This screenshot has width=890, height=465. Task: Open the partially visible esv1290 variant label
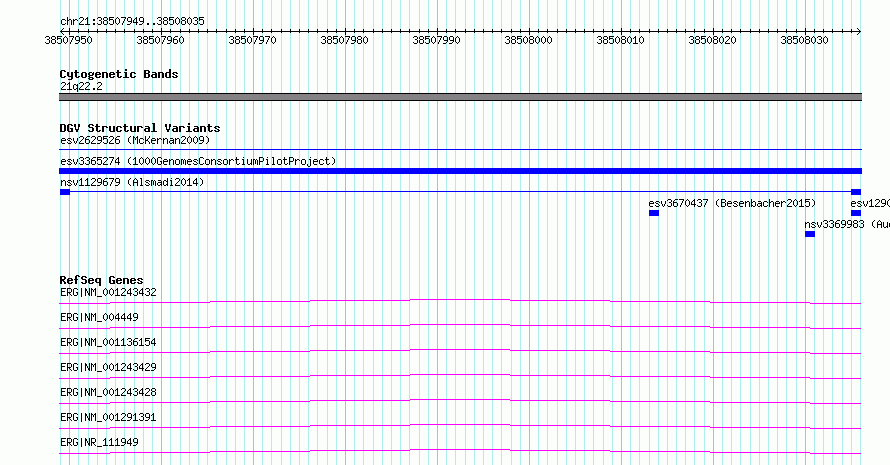[x=870, y=203]
